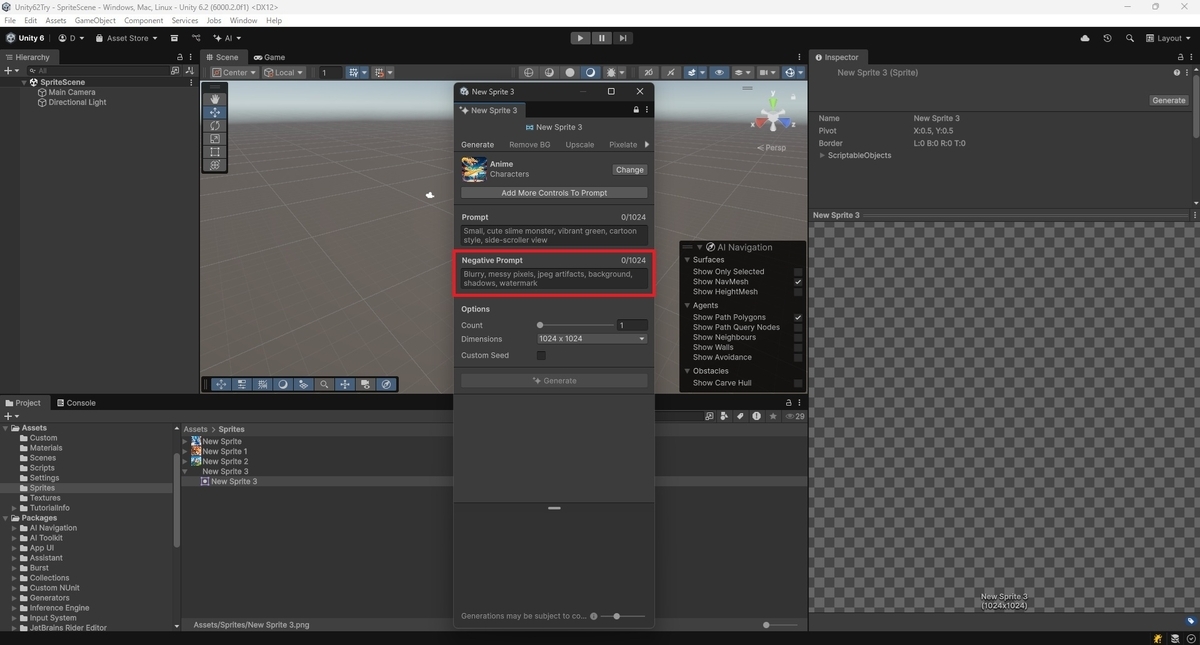
Task: Enable the Custom Seed checkbox
Action: [541, 355]
